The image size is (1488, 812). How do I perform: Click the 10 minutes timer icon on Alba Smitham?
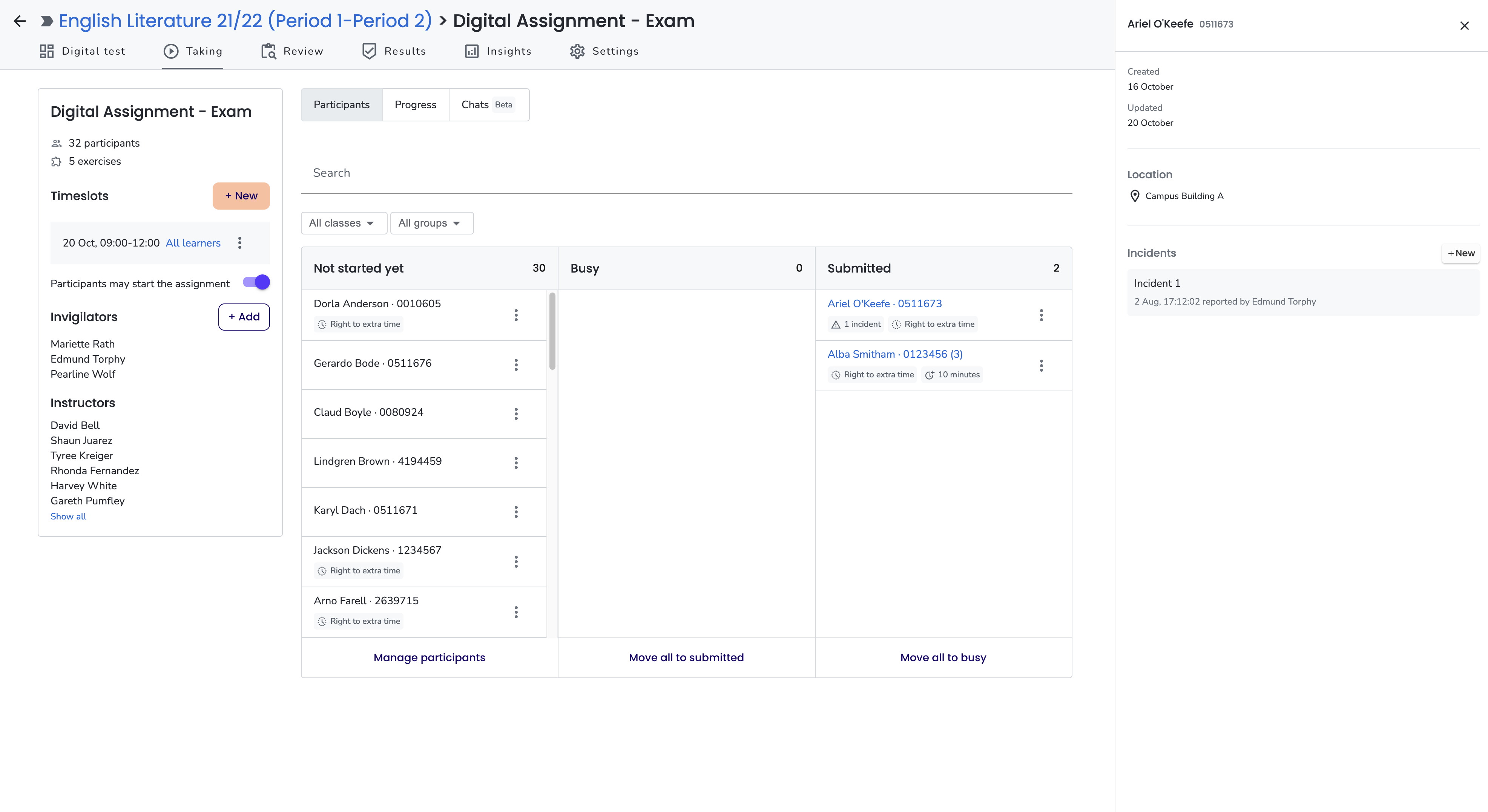[930, 375]
